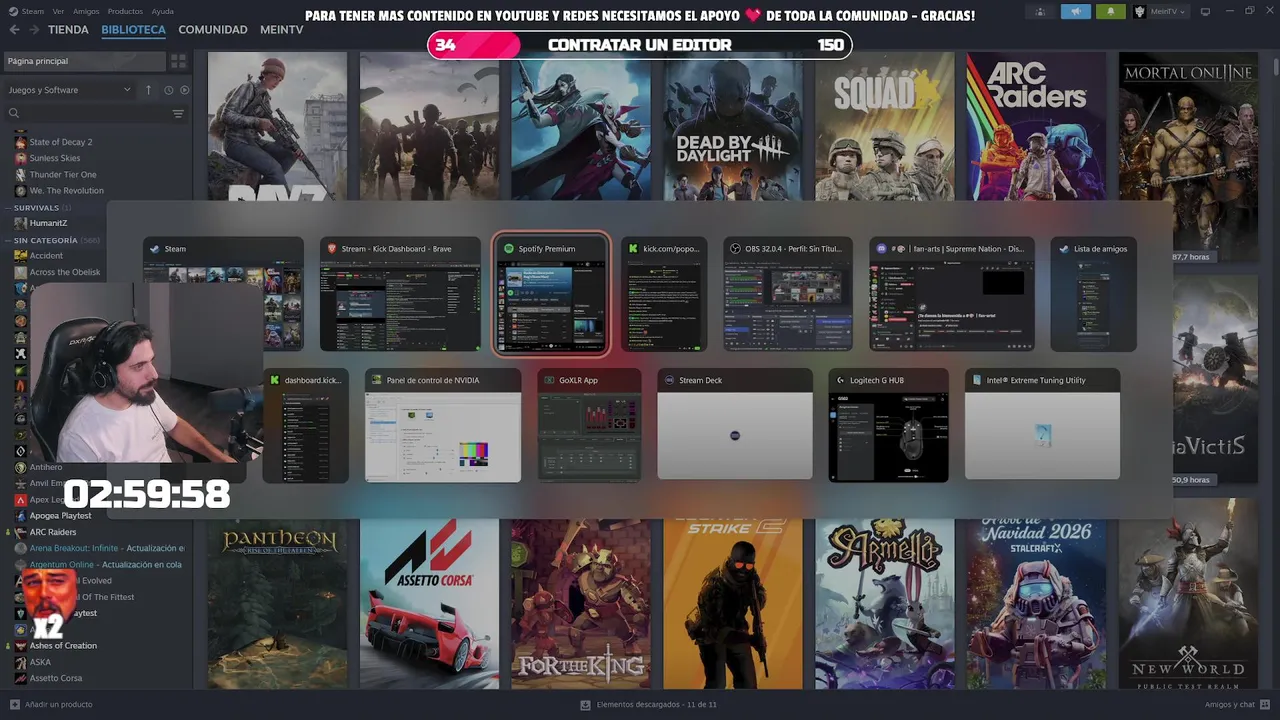Viewport: 1280px width, 720px height.
Task: Switch to the COMUNIDAD tab
Action: point(213,30)
